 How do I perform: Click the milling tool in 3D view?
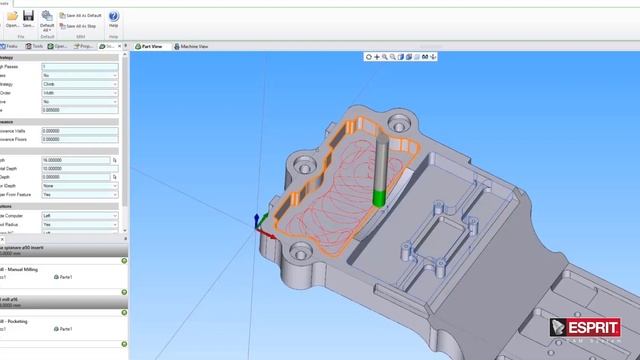point(381,169)
